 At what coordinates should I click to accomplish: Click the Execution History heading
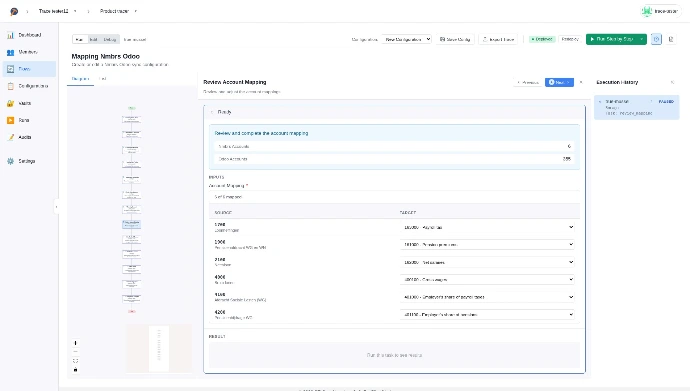click(617, 82)
